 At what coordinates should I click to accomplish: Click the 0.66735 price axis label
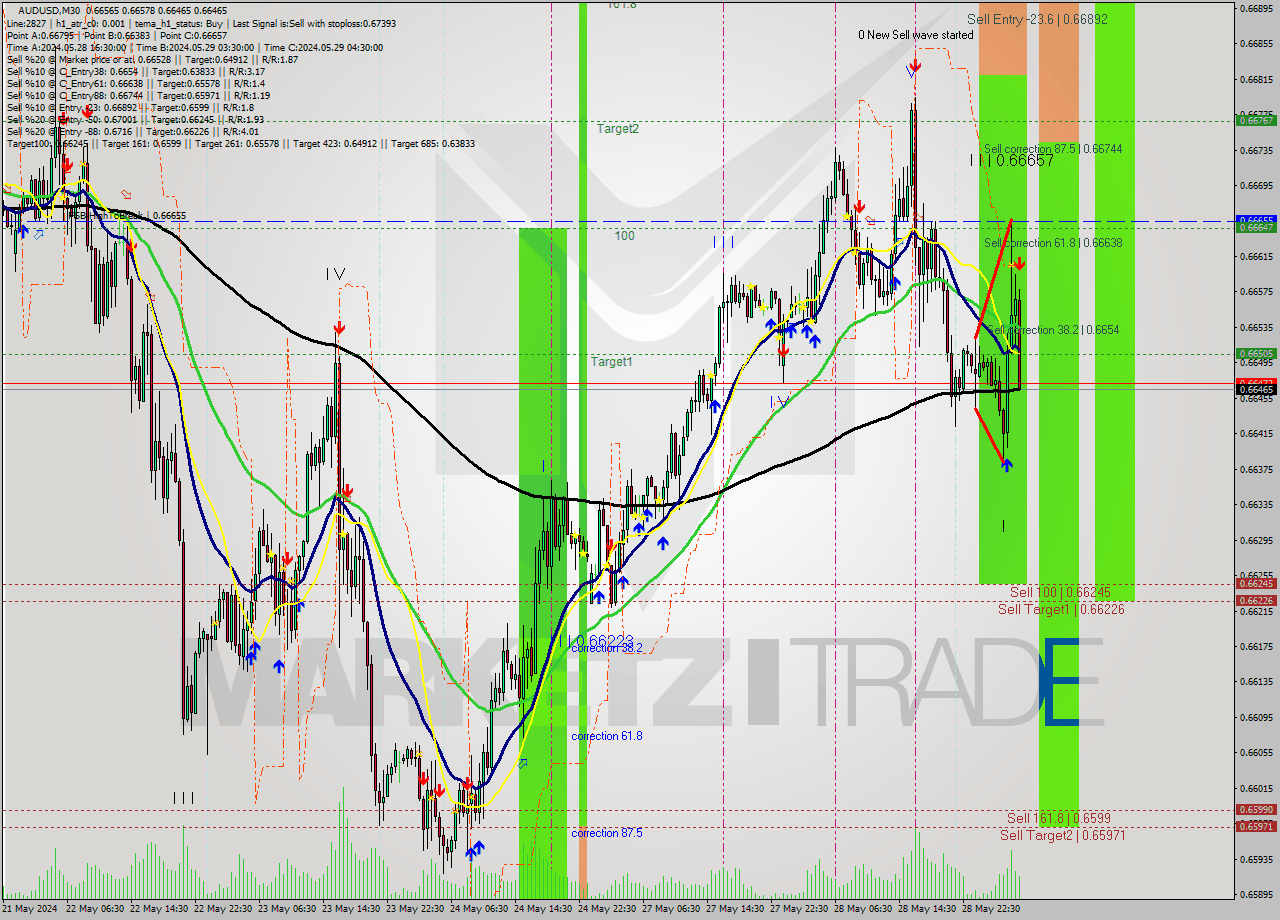[1256, 150]
